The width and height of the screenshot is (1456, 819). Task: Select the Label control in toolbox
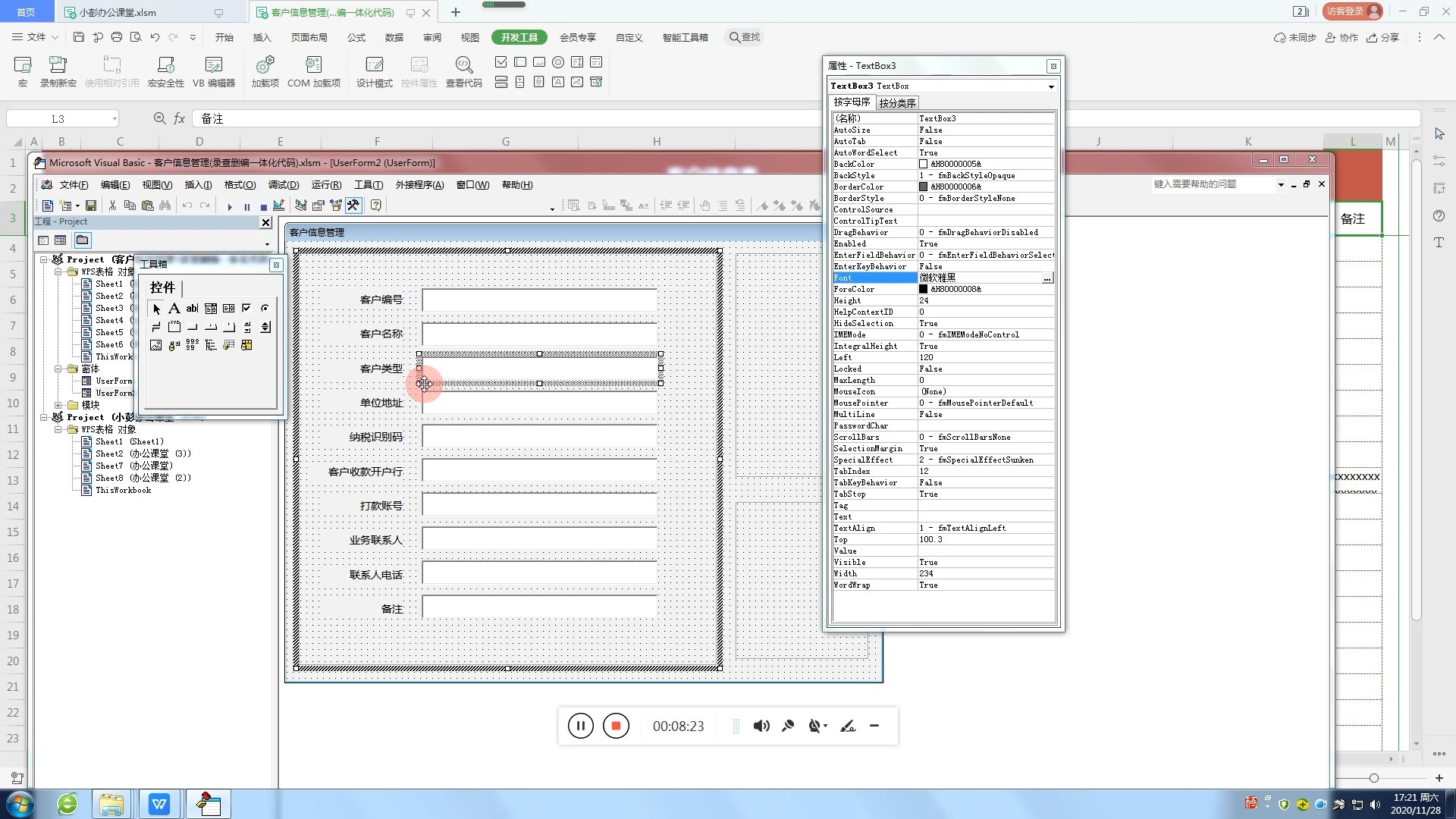click(174, 308)
